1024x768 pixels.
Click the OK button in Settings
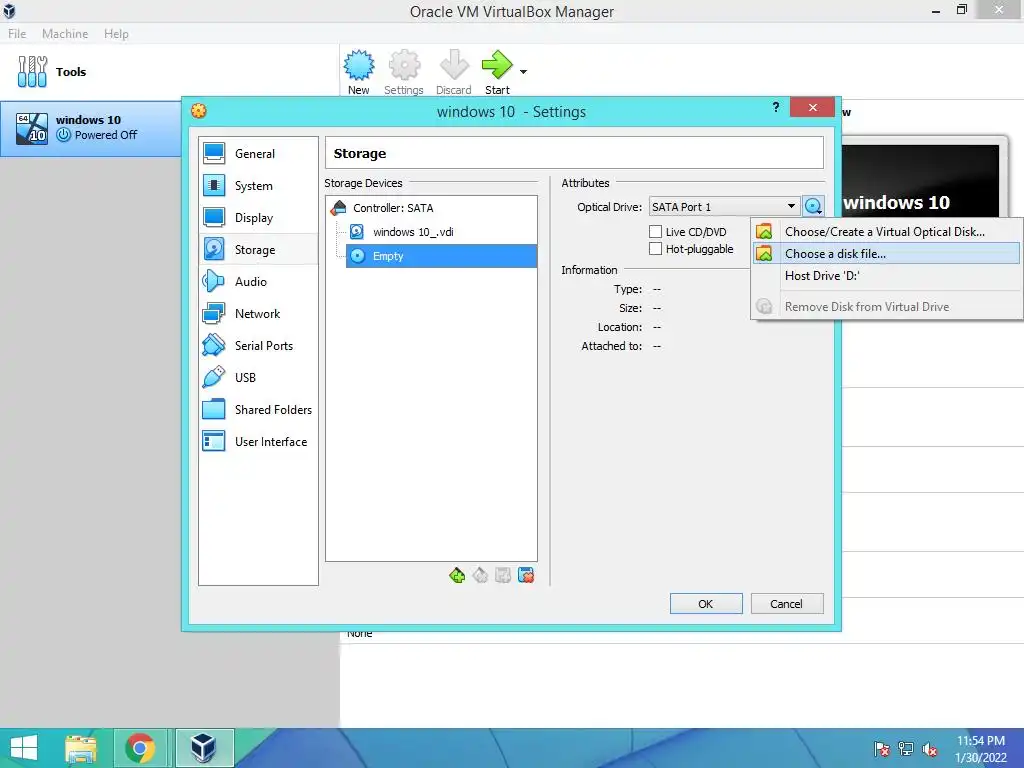pos(706,603)
